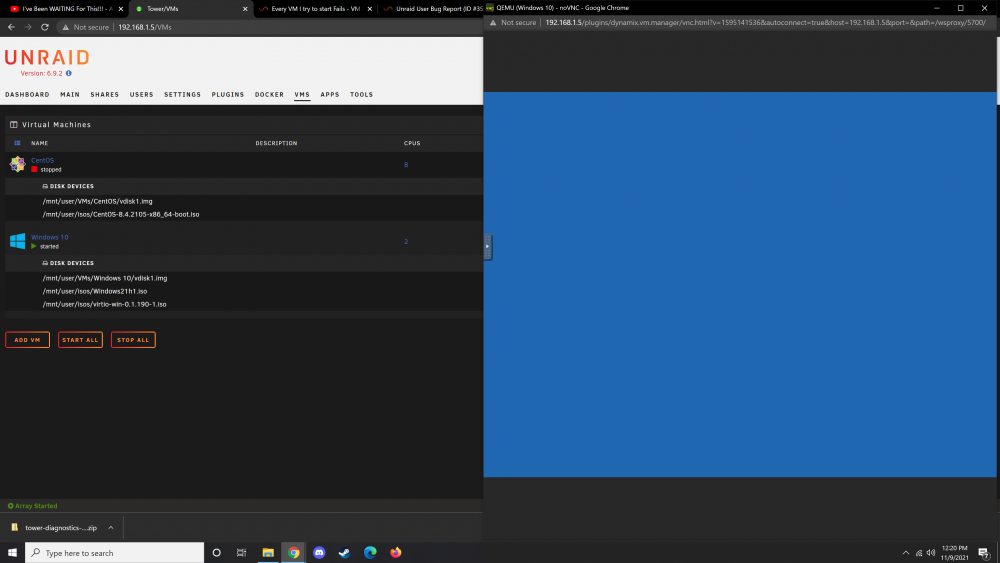Click browser back arrow in Tower/VMs window
This screenshot has height=563, width=1000.
(11, 27)
